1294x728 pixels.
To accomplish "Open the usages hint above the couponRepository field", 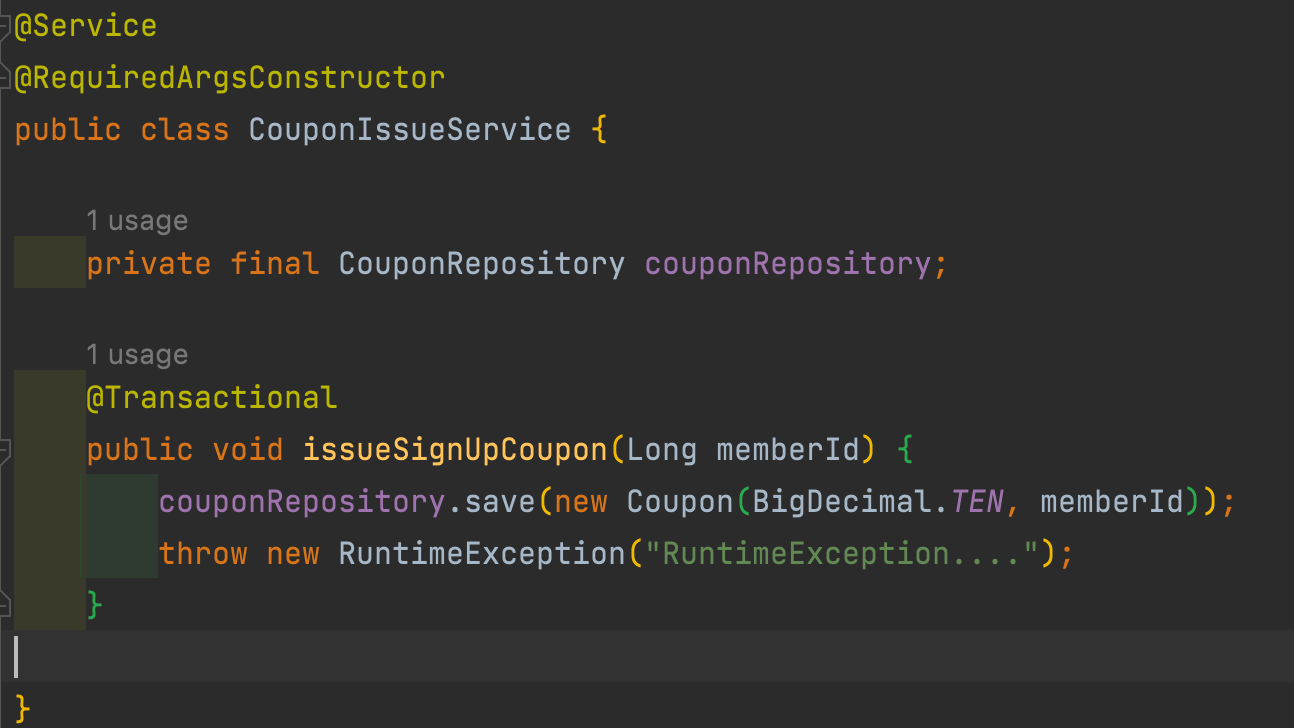I will tap(136, 221).
